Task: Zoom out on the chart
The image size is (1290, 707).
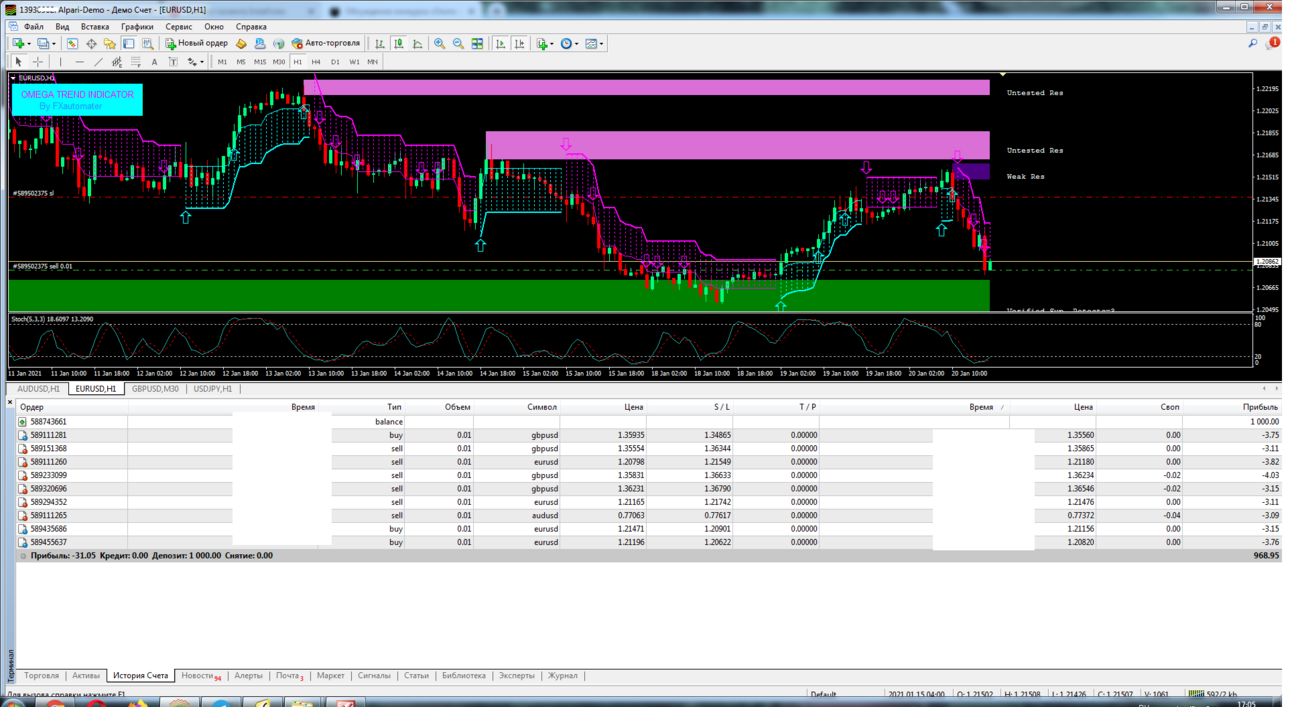Action: tap(458, 44)
